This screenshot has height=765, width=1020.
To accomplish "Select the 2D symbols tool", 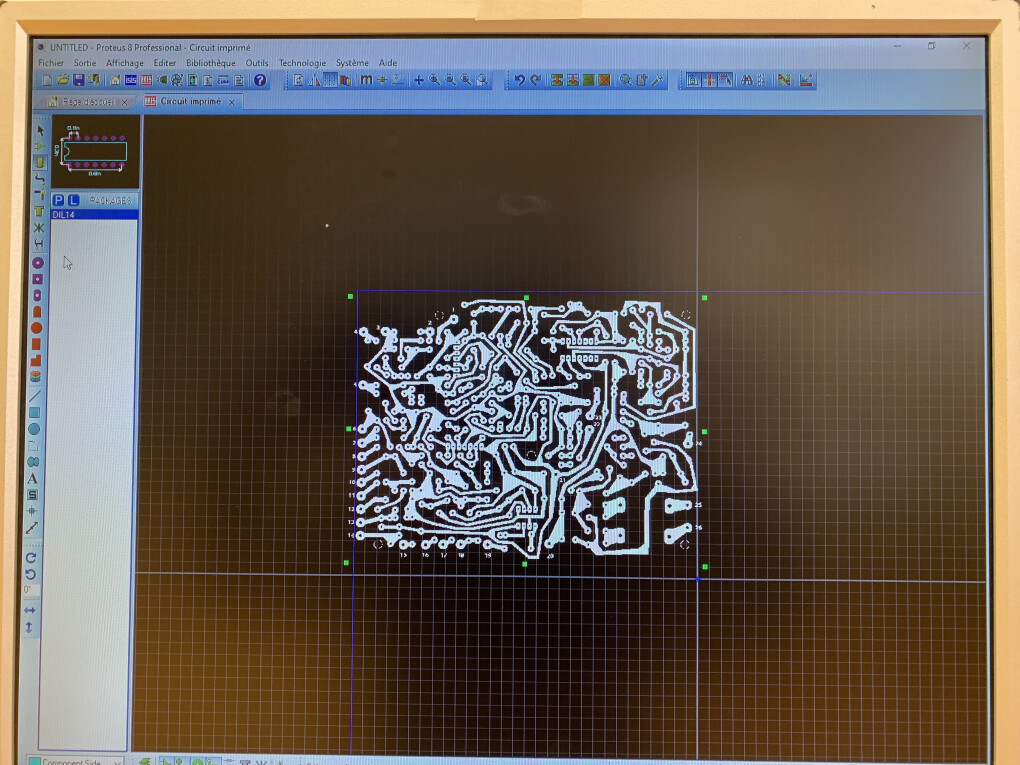I will pos(33,495).
